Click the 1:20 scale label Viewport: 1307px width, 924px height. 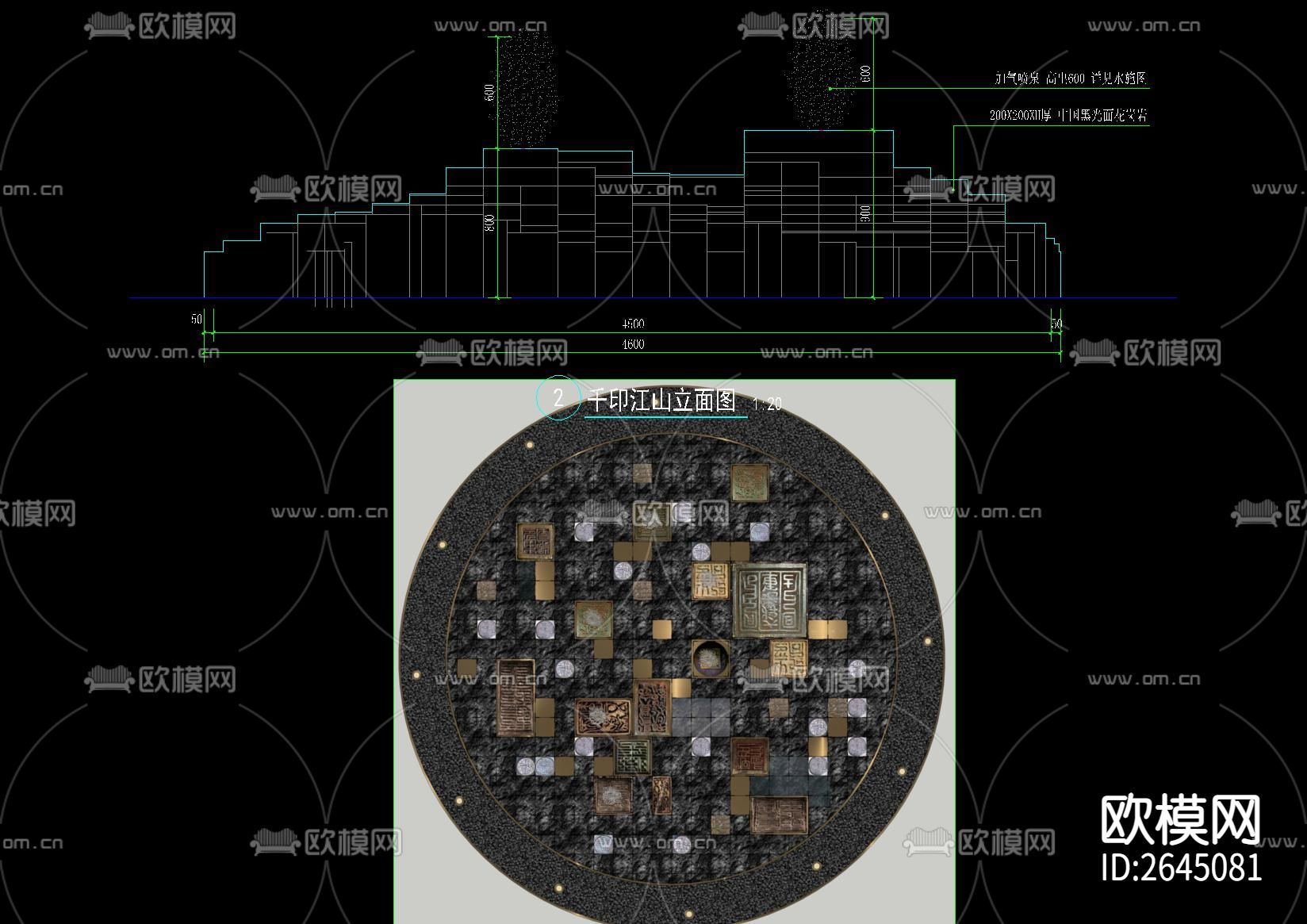(767, 404)
